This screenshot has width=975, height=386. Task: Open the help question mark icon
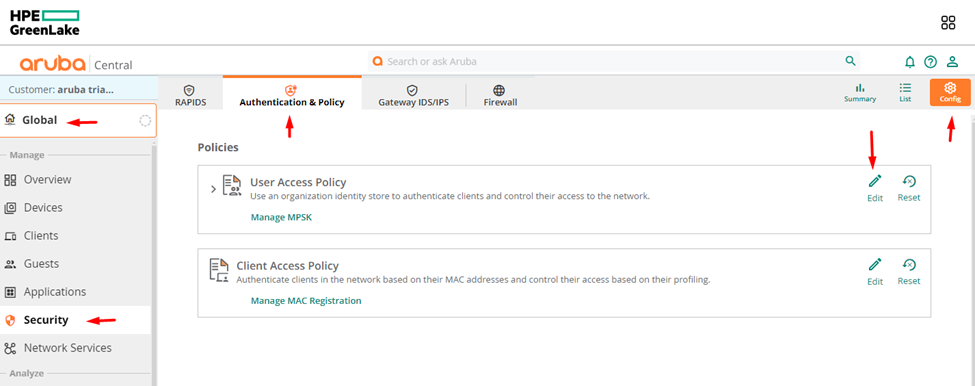click(x=930, y=62)
